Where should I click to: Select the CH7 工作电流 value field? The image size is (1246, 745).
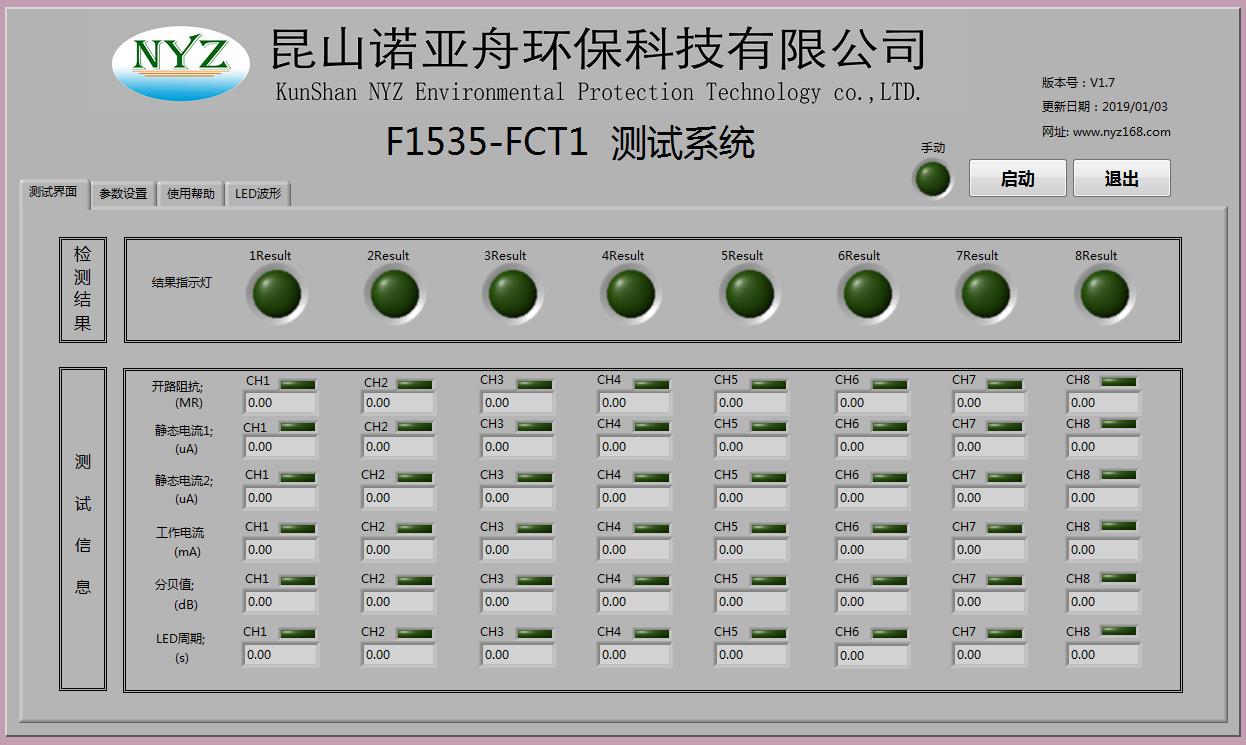989,549
